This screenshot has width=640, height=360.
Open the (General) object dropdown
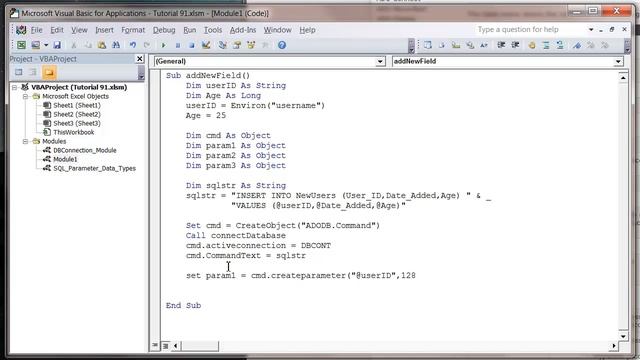pyautogui.click(x=380, y=61)
